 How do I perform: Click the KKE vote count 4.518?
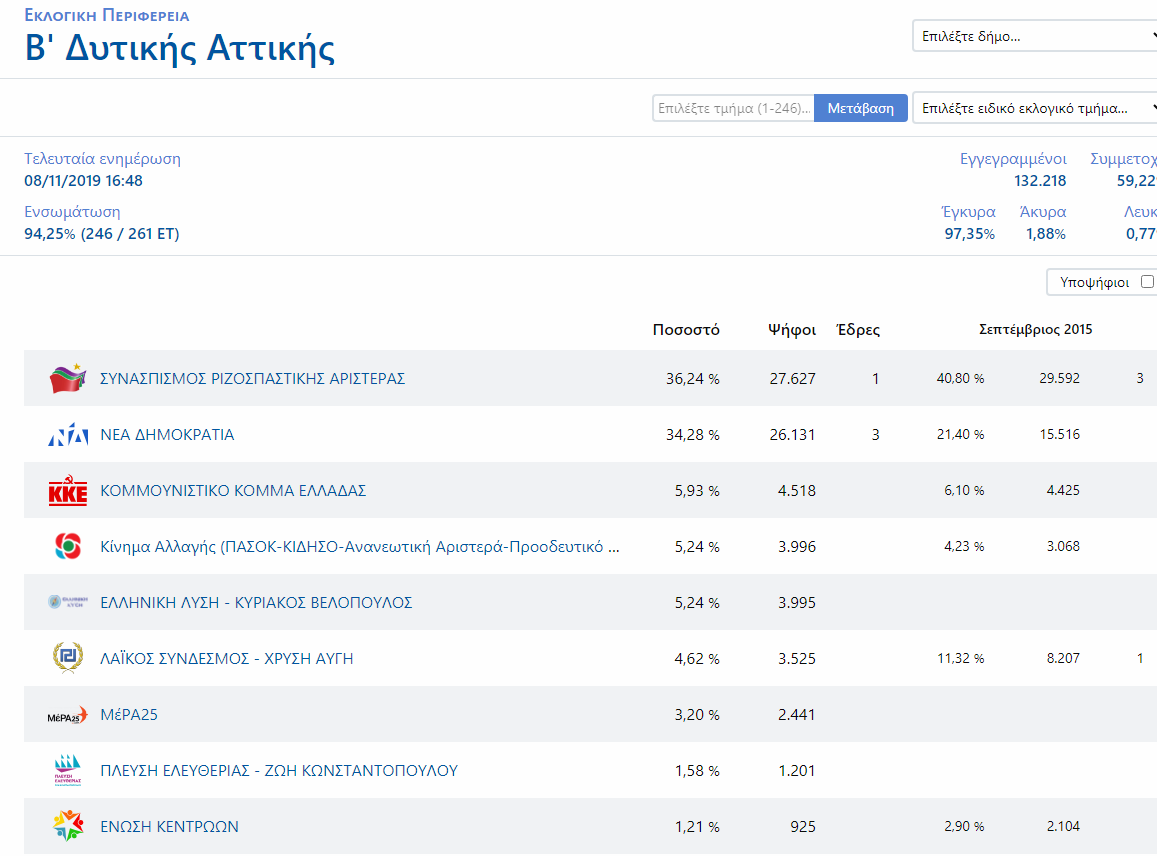[x=797, y=491]
